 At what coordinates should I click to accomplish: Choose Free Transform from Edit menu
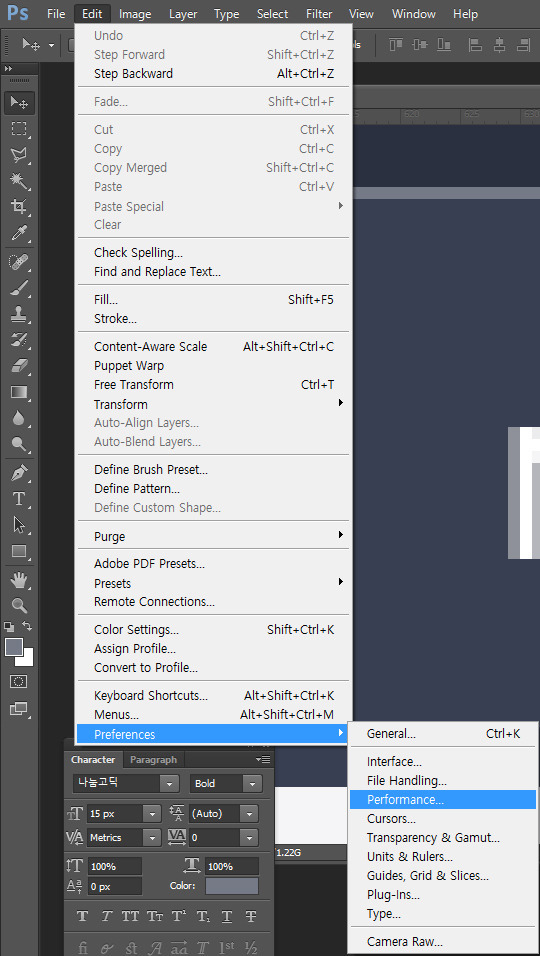213,385
